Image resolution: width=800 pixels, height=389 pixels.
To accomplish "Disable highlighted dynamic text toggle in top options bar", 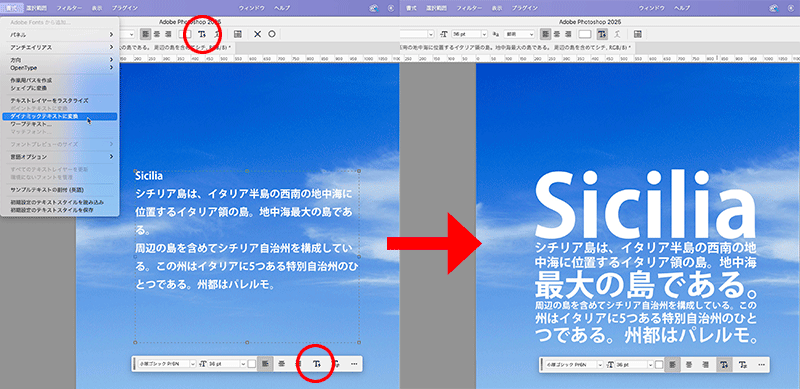I will tap(603, 34).
